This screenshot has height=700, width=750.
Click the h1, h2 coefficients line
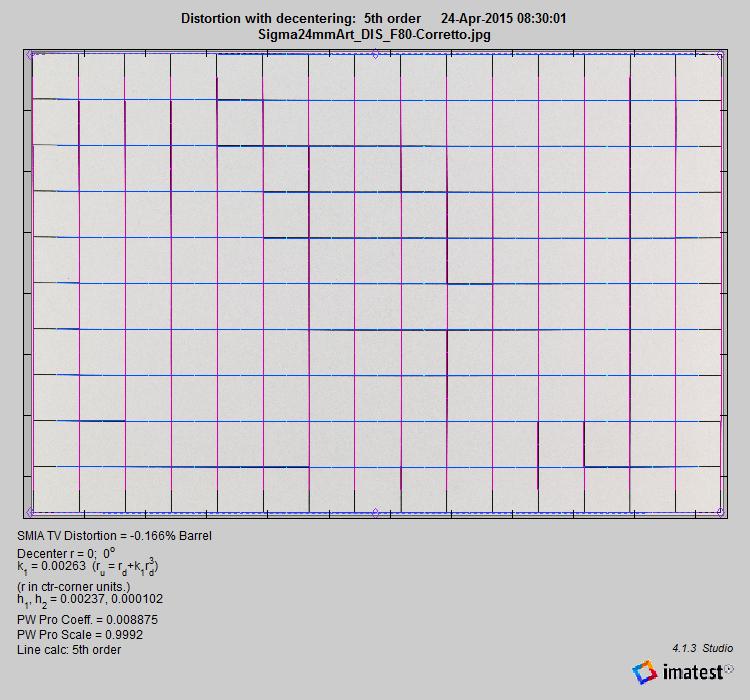[x=90, y=599]
